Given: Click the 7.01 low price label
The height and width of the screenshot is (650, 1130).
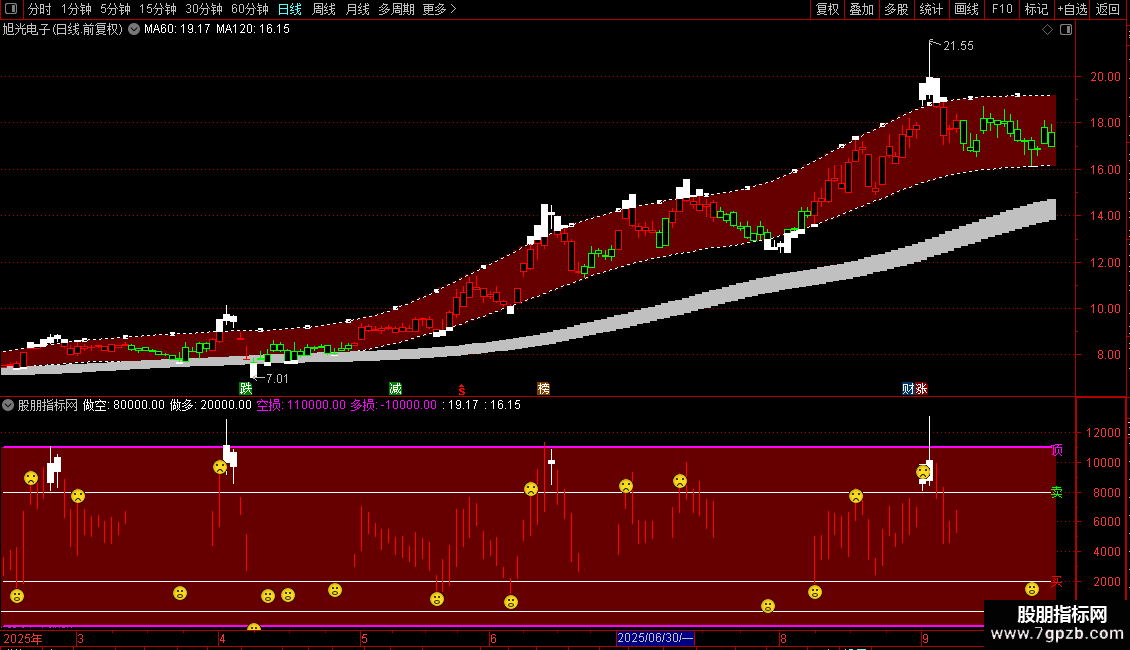Looking at the screenshot, I should pyautogui.click(x=277, y=378).
